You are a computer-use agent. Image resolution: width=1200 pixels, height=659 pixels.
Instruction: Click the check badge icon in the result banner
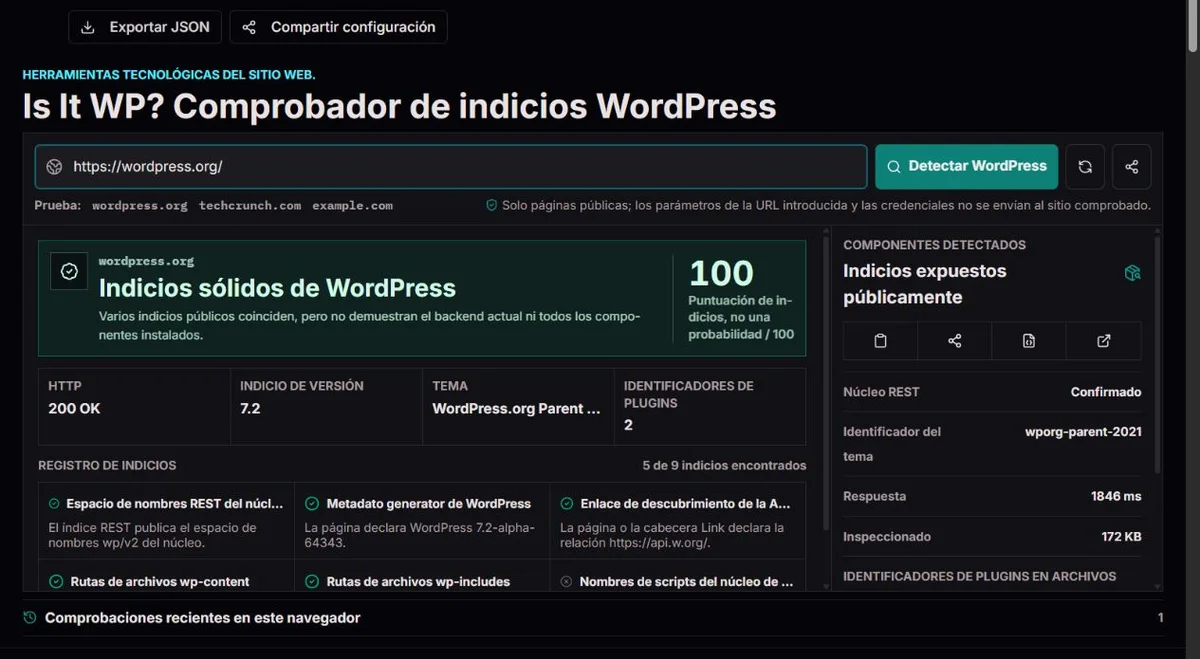coord(69,271)
